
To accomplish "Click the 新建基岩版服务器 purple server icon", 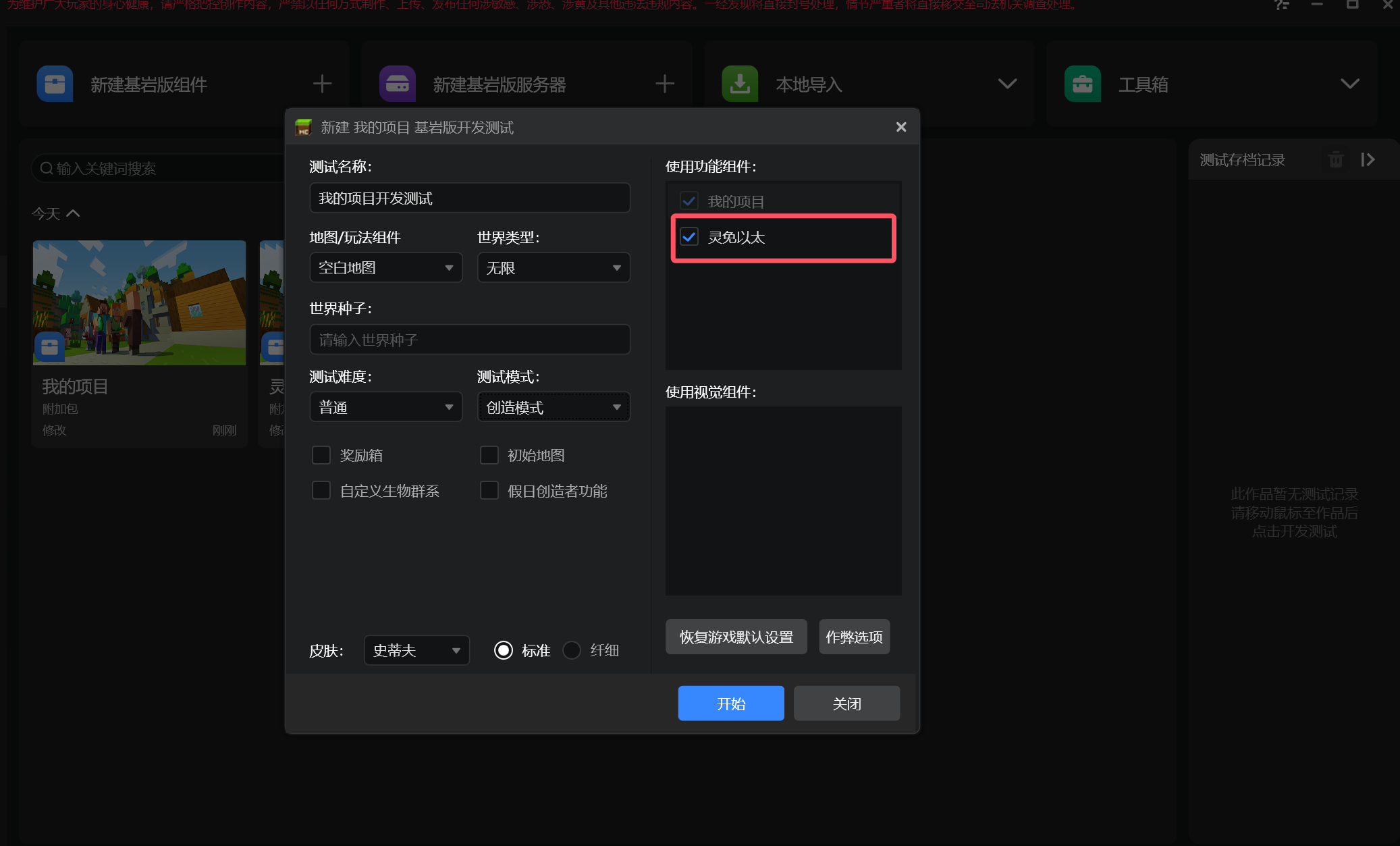I will (x=397, y=84).
